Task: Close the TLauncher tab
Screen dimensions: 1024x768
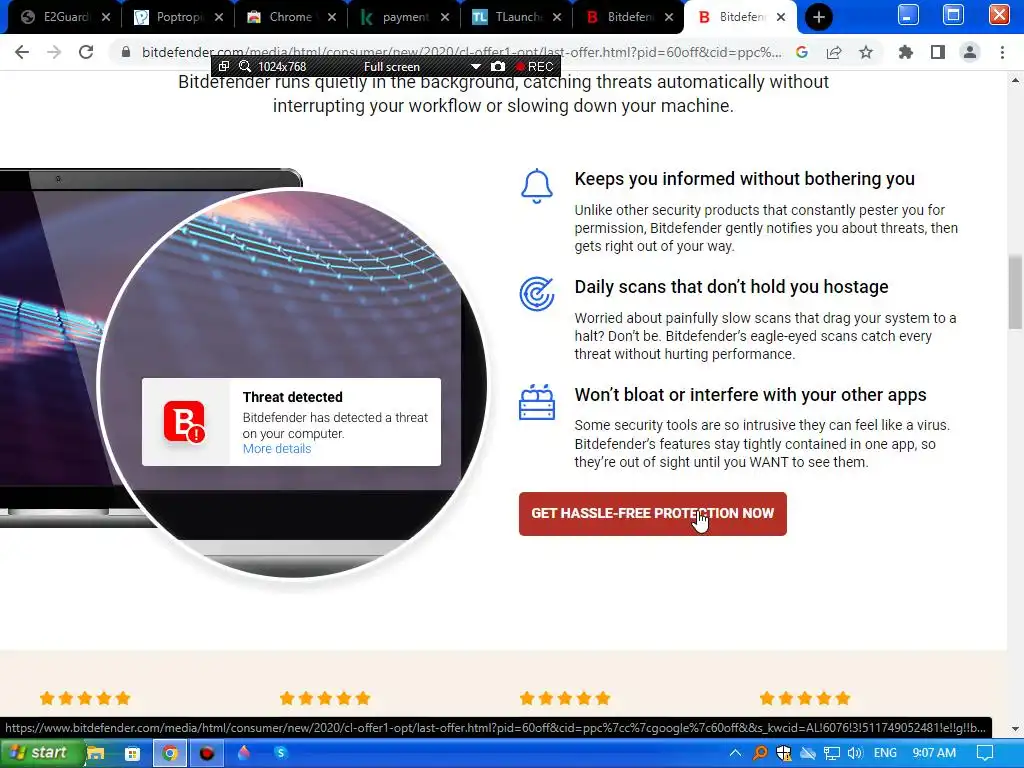Action: (557, 17)
